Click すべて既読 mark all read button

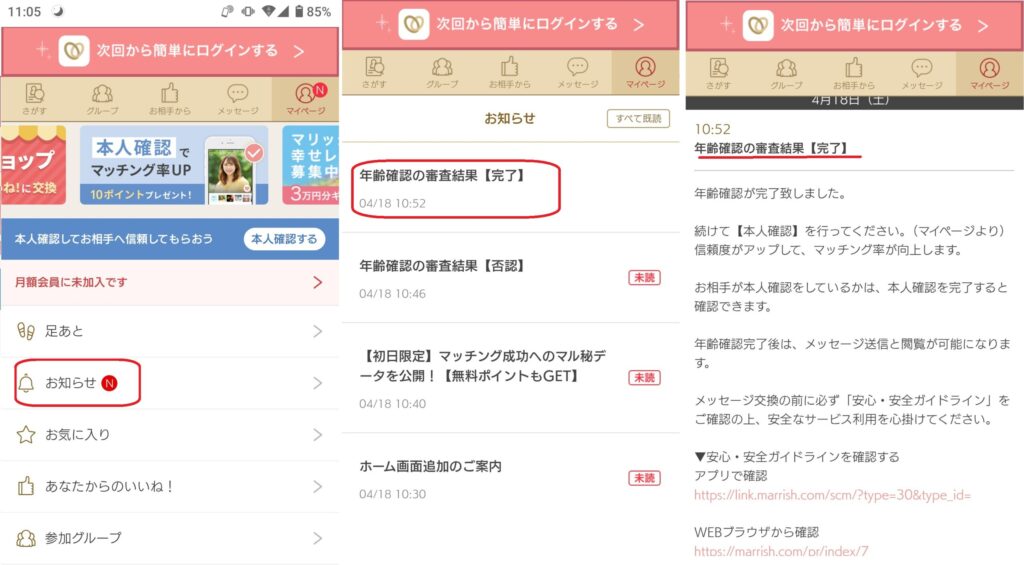(x=638, y=118)
